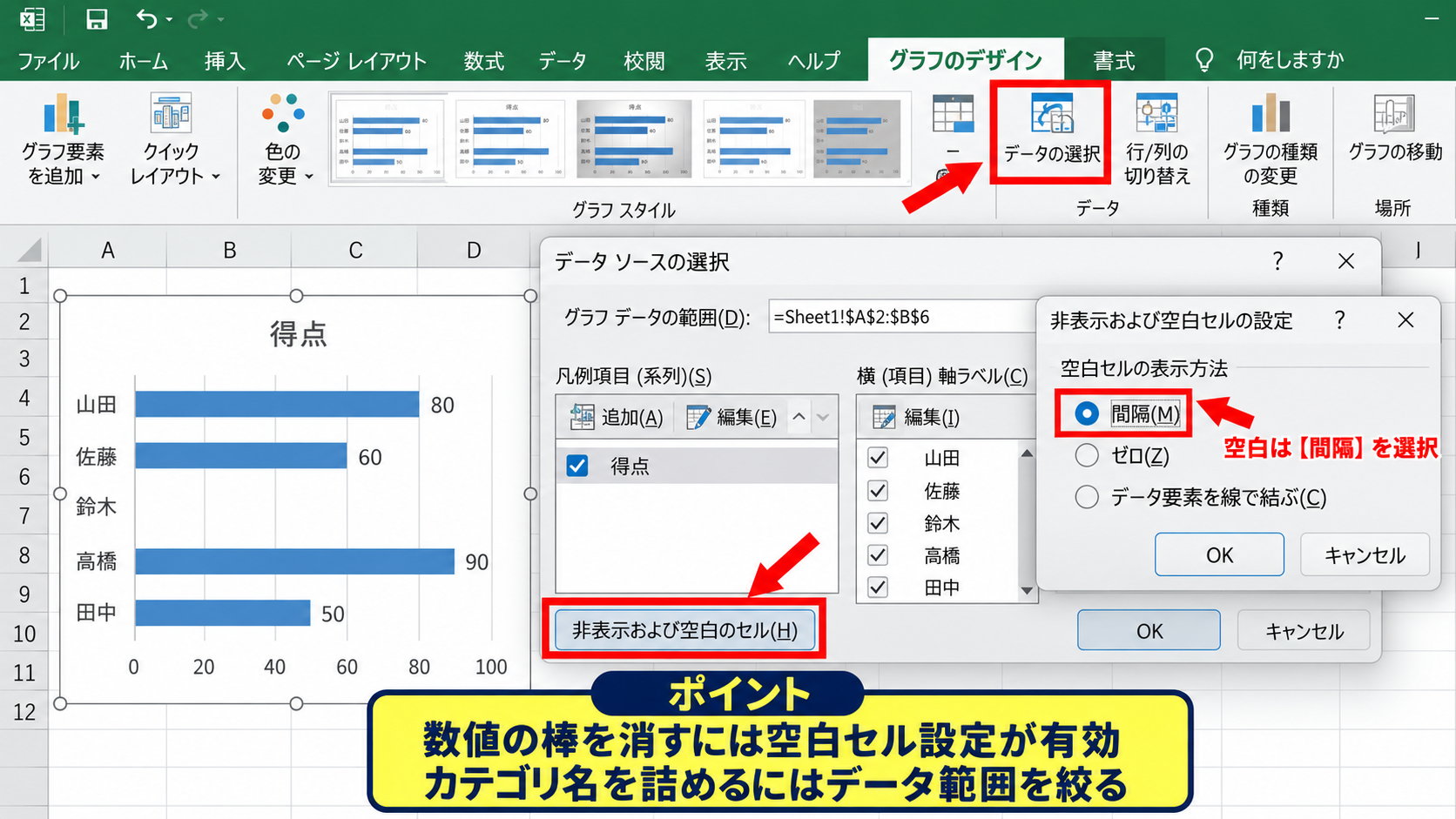Toggle the 鈴木 category checkbox
Screen dimensions: 1456x819
coord(878,523)
